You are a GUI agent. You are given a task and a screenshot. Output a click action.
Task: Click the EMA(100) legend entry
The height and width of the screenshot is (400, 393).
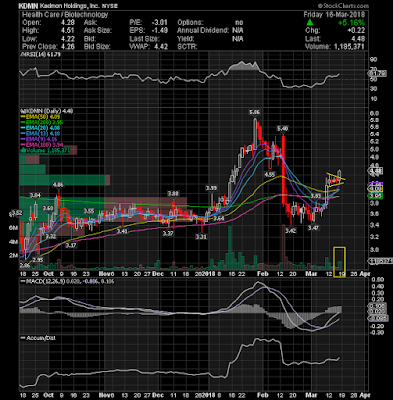click(x=42, y=145)
